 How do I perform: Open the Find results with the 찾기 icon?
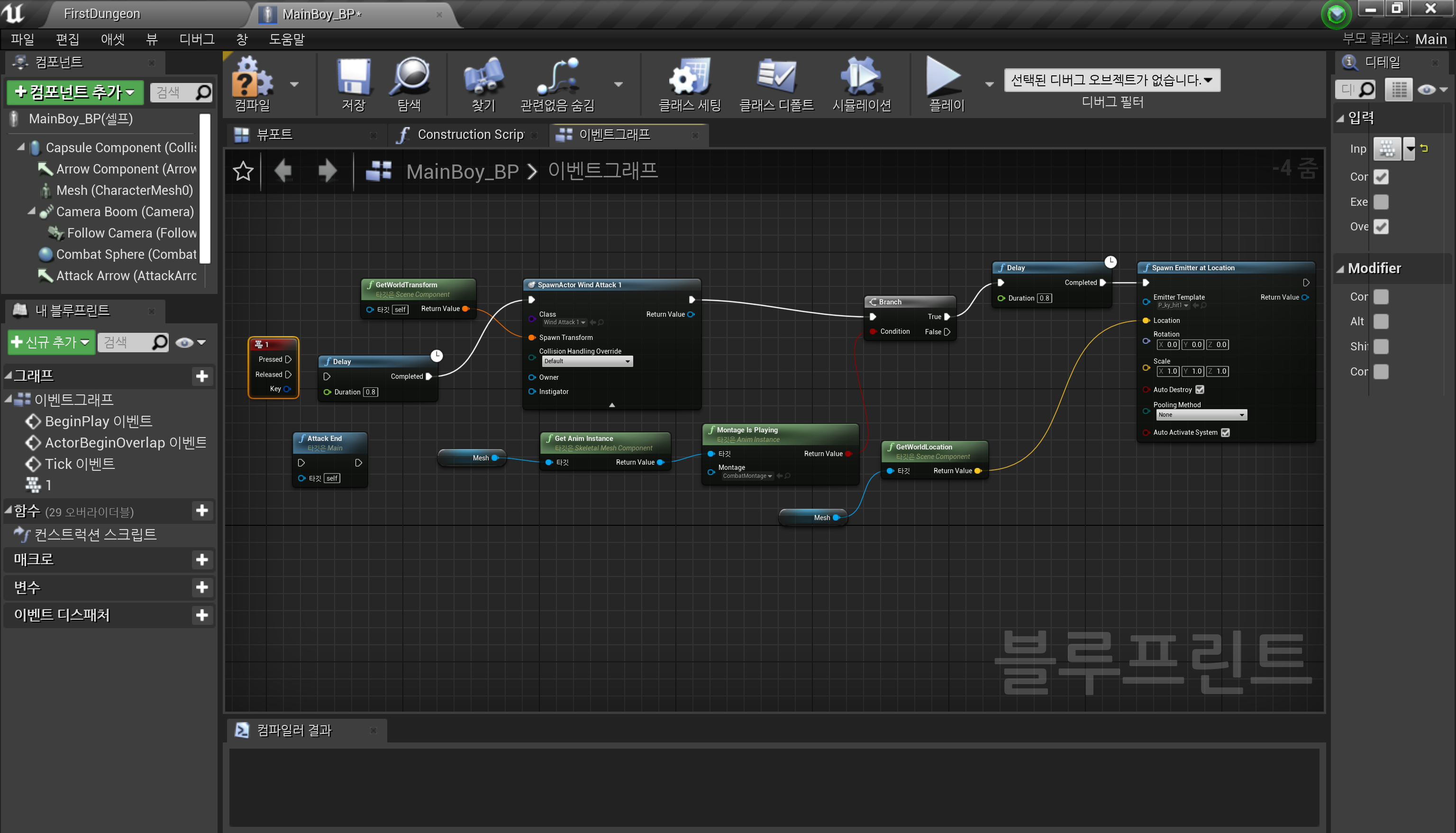click(x=482, y=84)
